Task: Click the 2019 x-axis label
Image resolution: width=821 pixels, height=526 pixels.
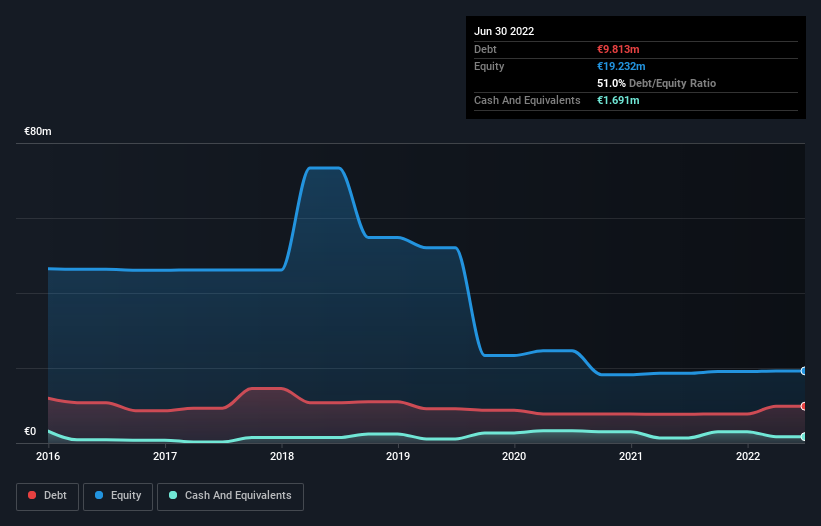Action: click(x=398, y=456)
